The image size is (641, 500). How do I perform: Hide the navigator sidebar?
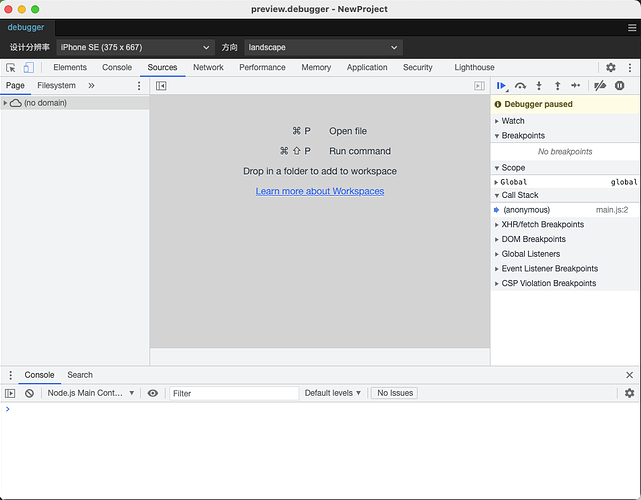coord(161,86)
